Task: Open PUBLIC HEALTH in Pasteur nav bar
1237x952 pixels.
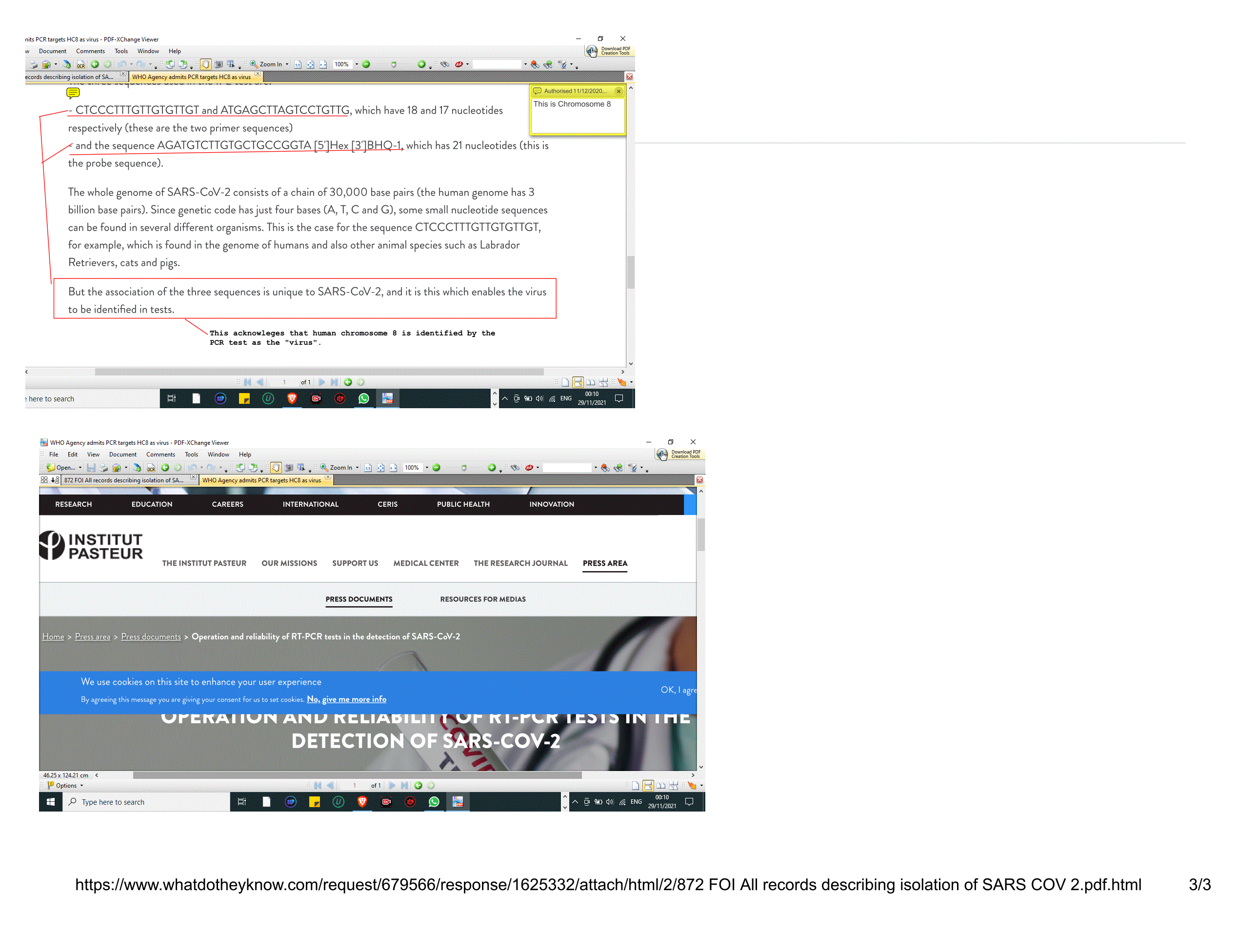Action: (x=463, y=505)
